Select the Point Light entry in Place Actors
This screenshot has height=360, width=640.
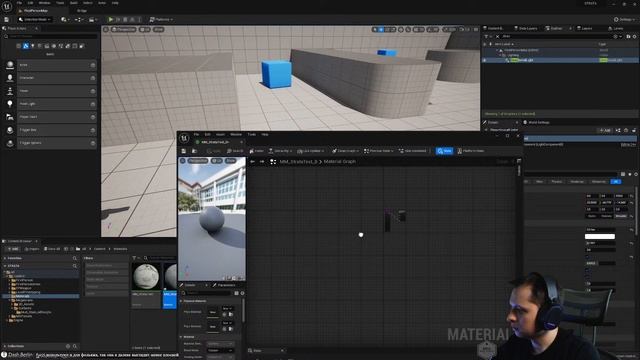pyautogui.click(x=57, y=104)
